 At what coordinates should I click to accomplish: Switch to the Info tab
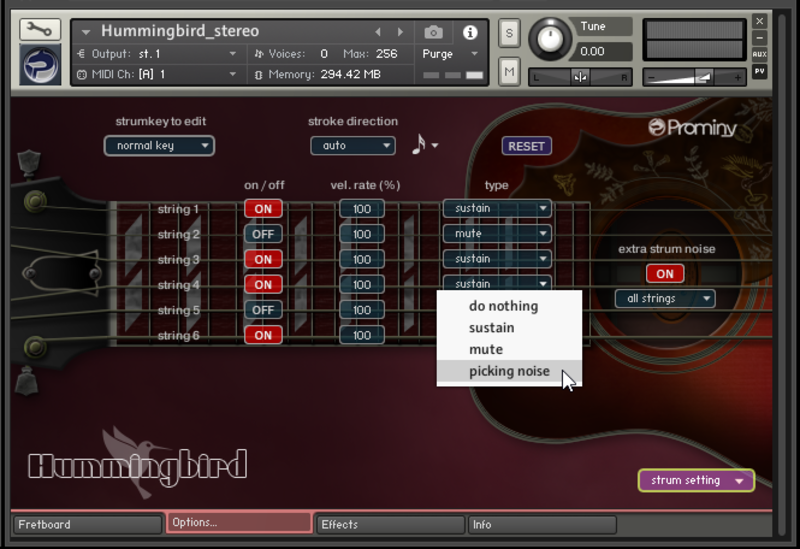[x=542, y=525]
